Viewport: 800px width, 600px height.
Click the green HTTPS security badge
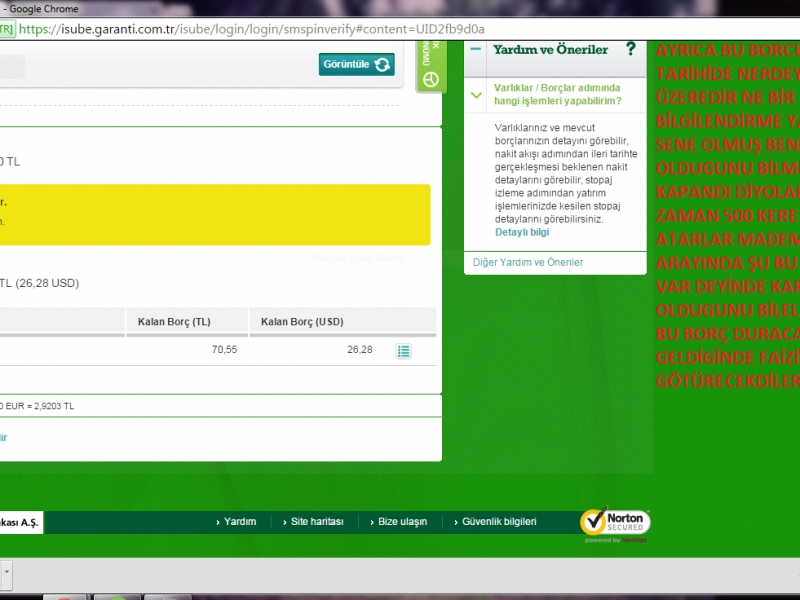pos(7,29)
